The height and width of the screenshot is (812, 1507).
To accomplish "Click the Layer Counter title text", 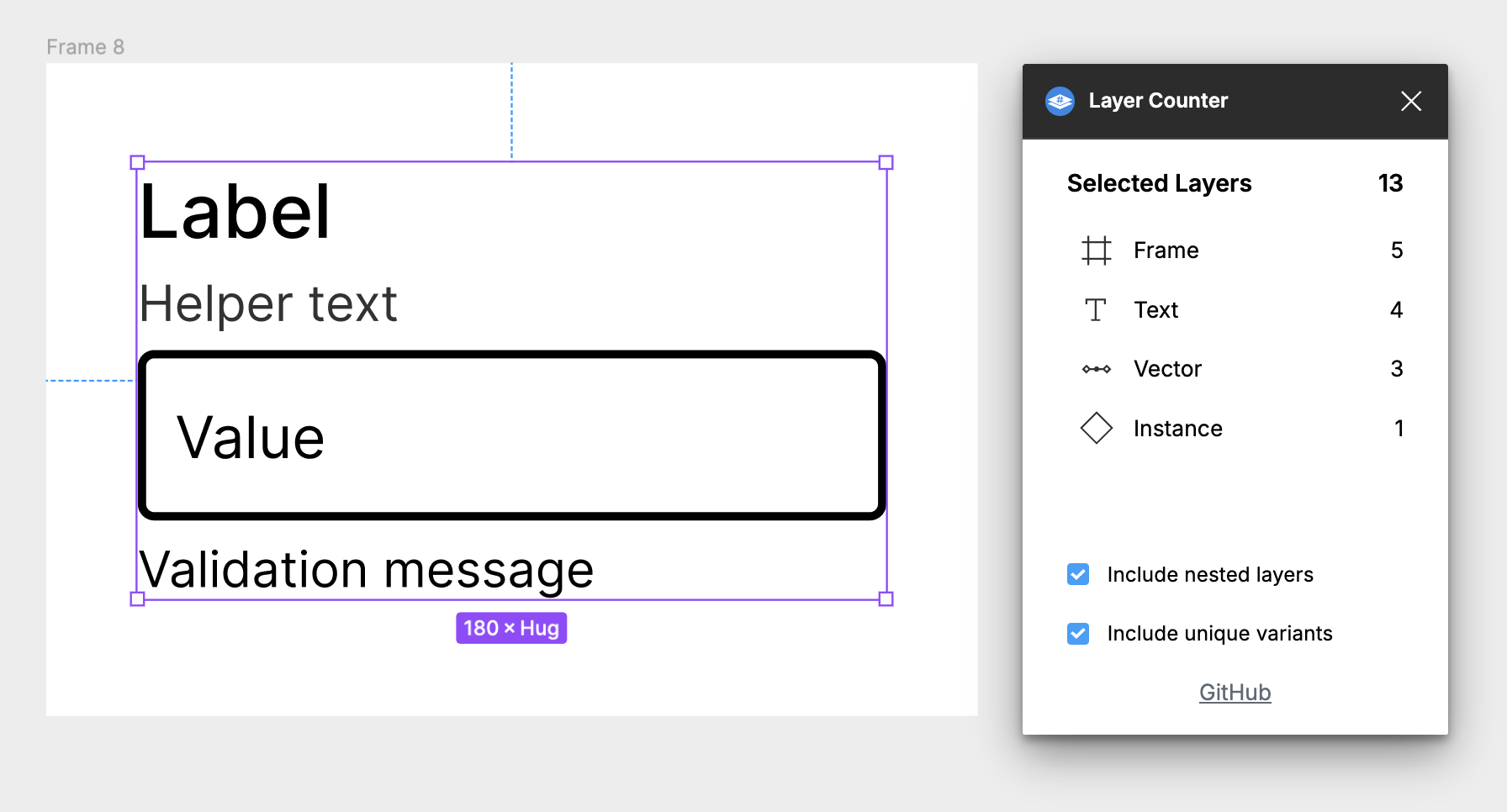I will 1158,101.
